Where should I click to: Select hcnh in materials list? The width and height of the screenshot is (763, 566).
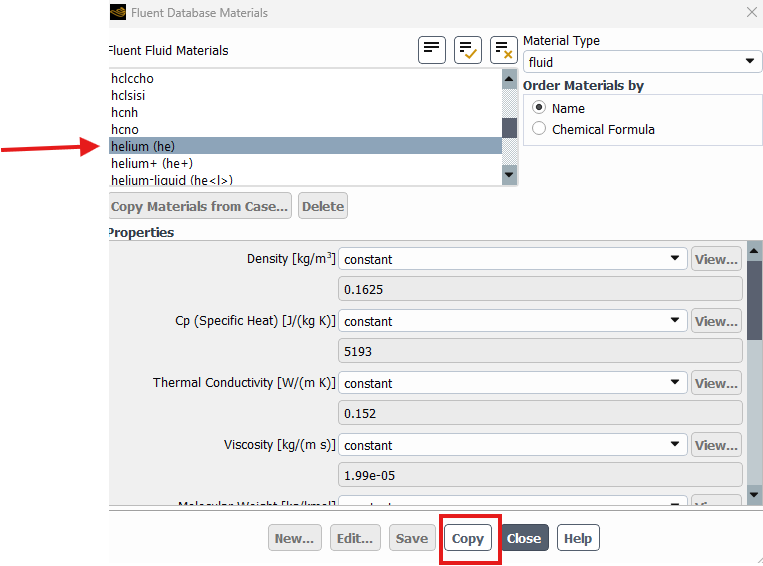coord(305,112)
